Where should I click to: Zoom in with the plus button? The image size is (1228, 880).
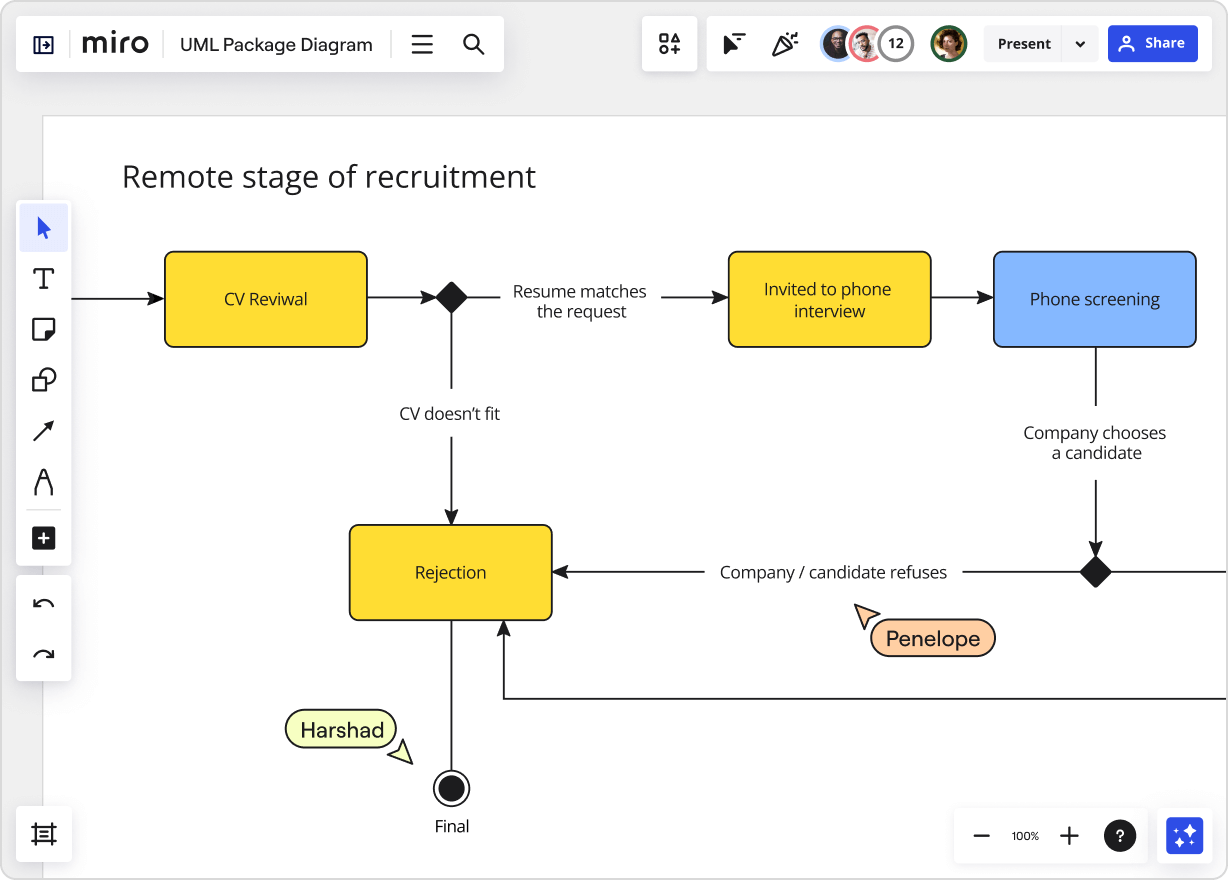click(1069, 836)
